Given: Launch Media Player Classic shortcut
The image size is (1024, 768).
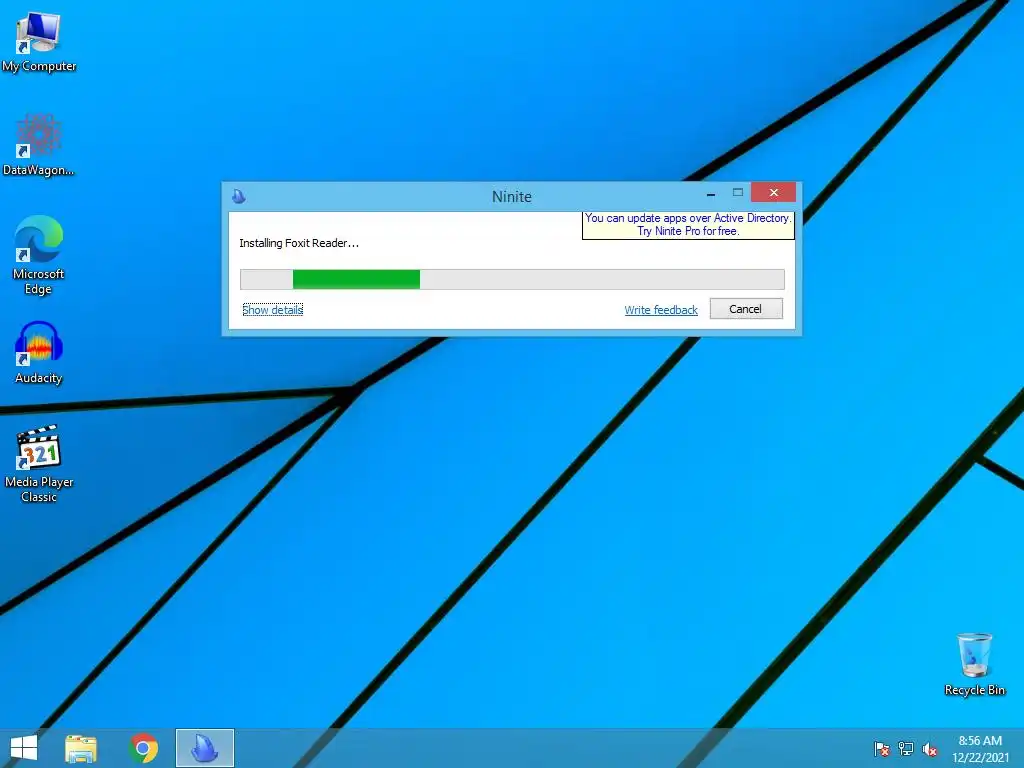Looking at the screenshot, I should coord(39,464).
